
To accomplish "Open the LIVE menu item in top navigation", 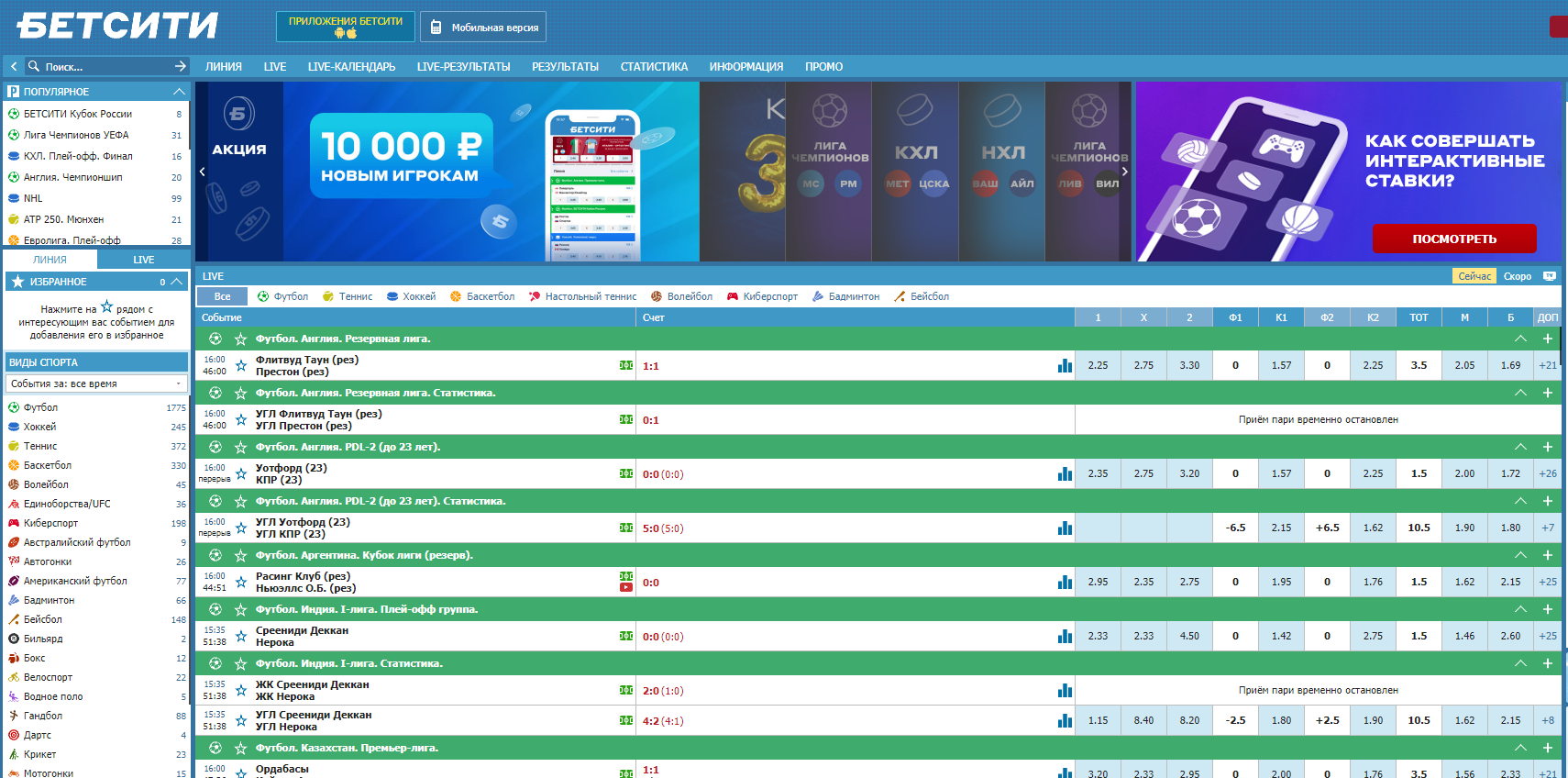I will [x=275, y=67].
